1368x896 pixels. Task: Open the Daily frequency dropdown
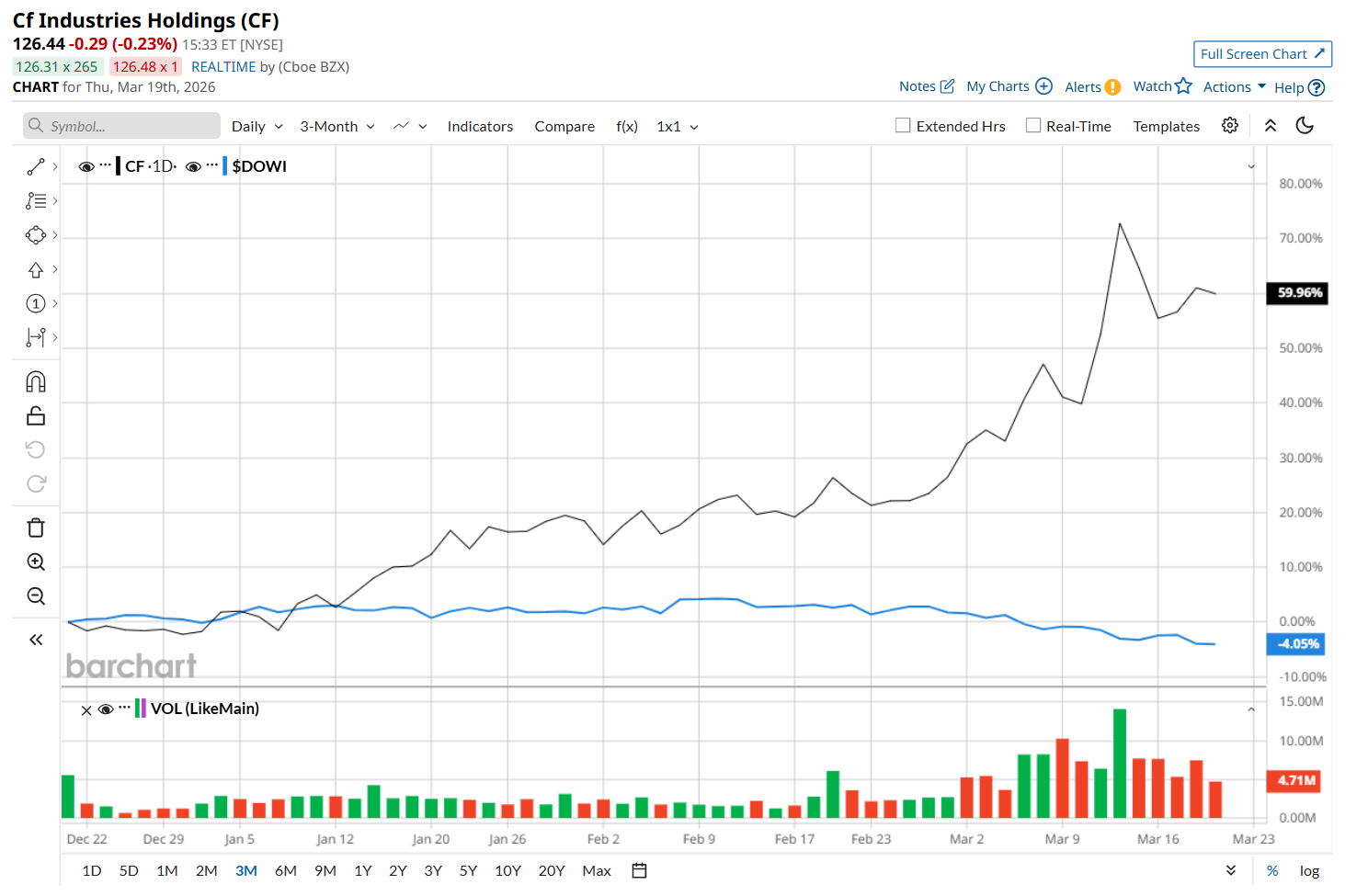(257, 126)
